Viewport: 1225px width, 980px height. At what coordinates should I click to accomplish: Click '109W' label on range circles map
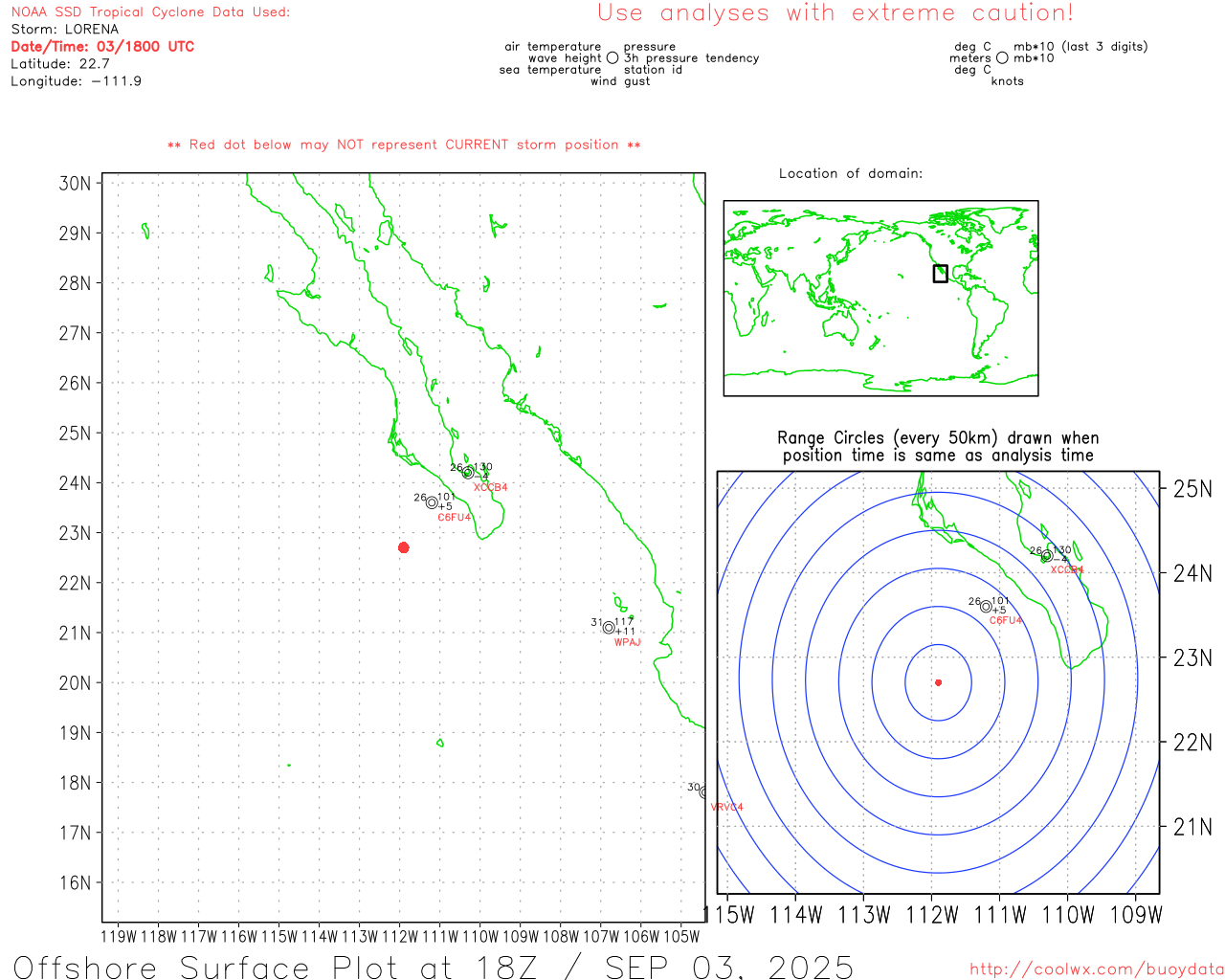(1136, 916)
